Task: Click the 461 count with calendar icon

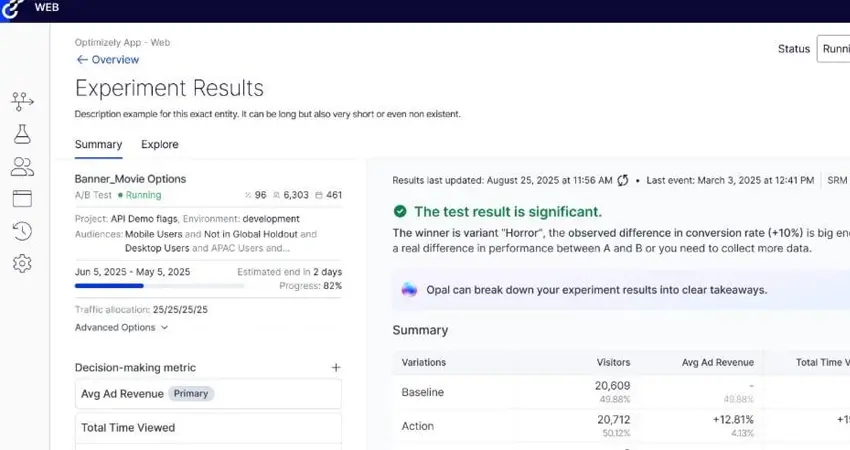Action: (329, 195)
